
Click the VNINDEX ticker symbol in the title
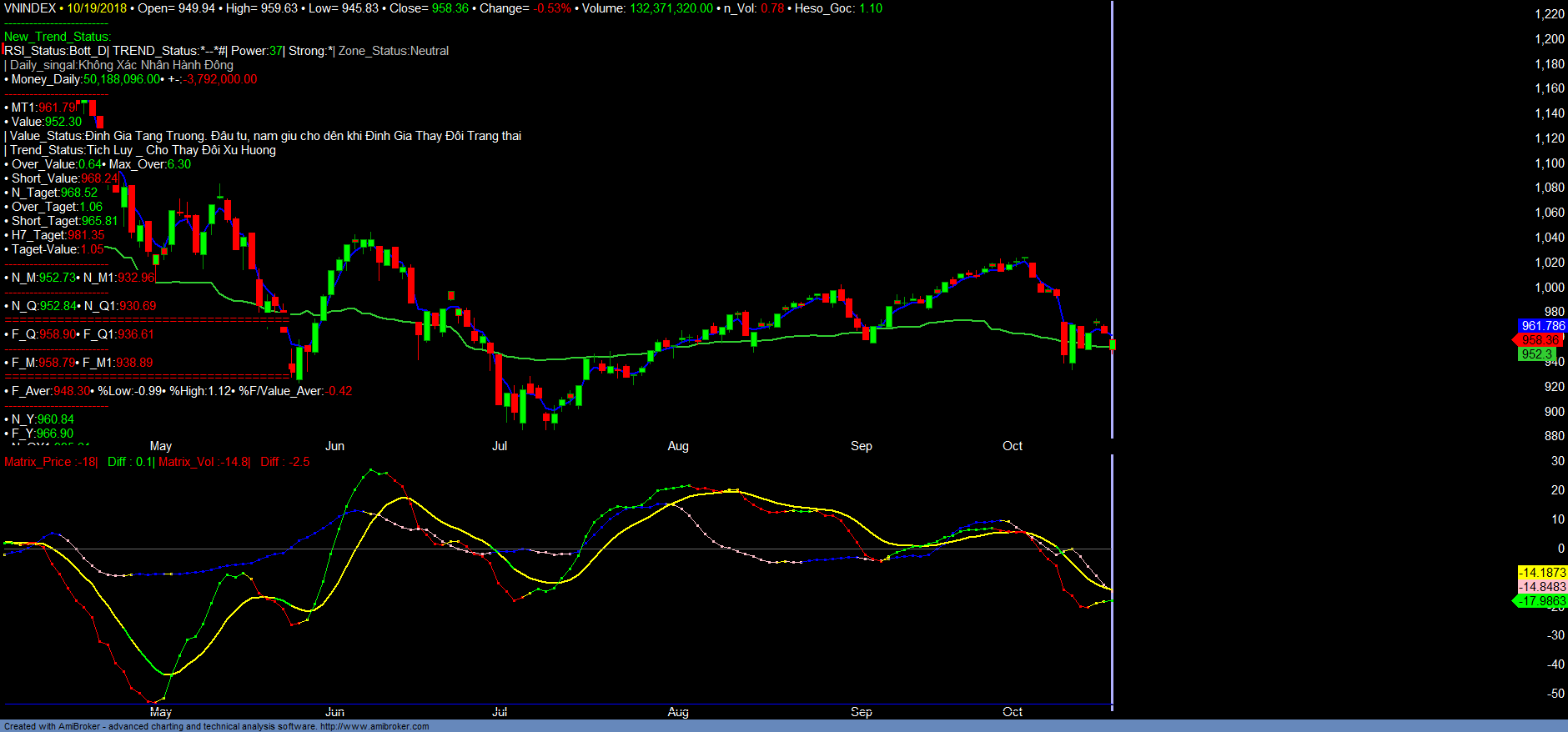pos(30,8)
